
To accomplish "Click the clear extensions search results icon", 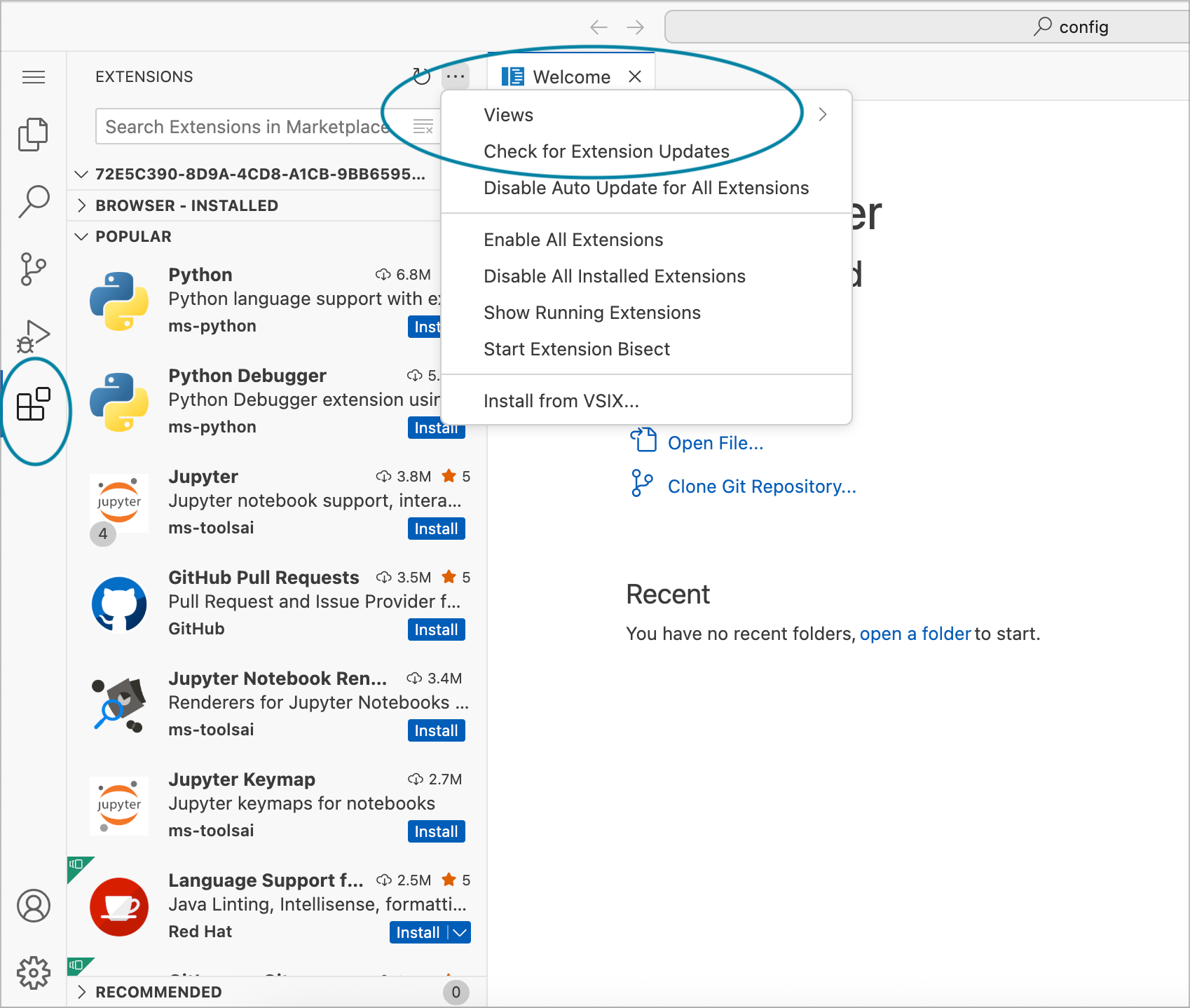I will tap(423, 127).
